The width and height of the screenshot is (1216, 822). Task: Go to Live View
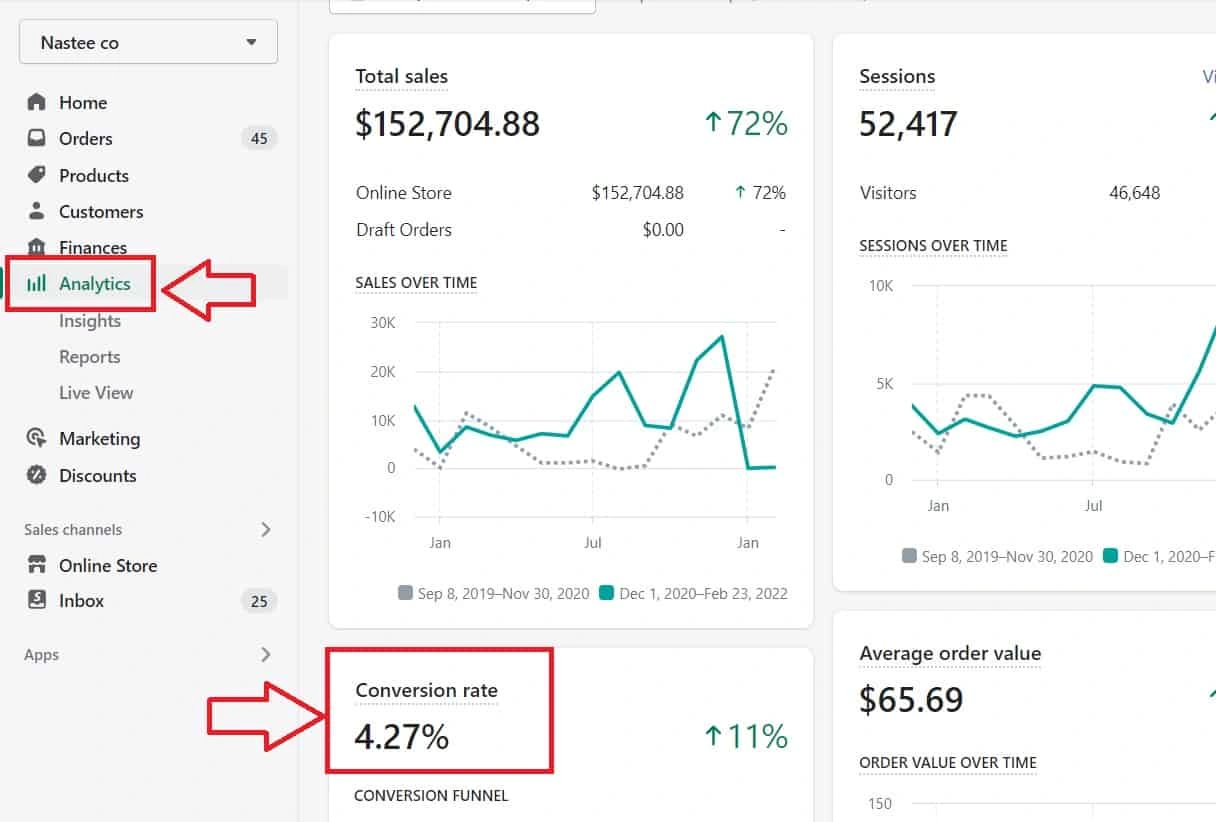(x=96, y=393)
